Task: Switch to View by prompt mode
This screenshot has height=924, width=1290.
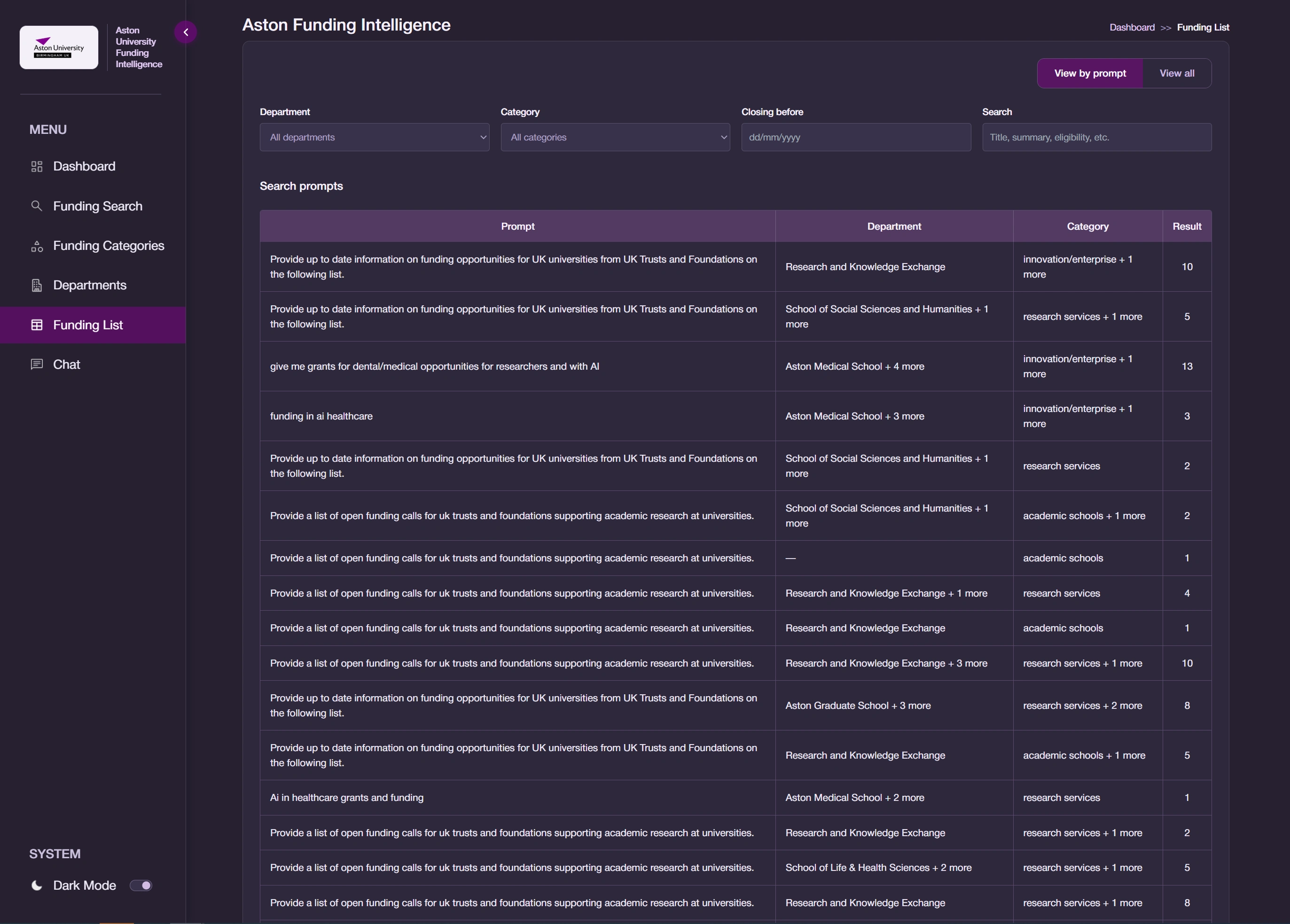Action: [1089, 73]
